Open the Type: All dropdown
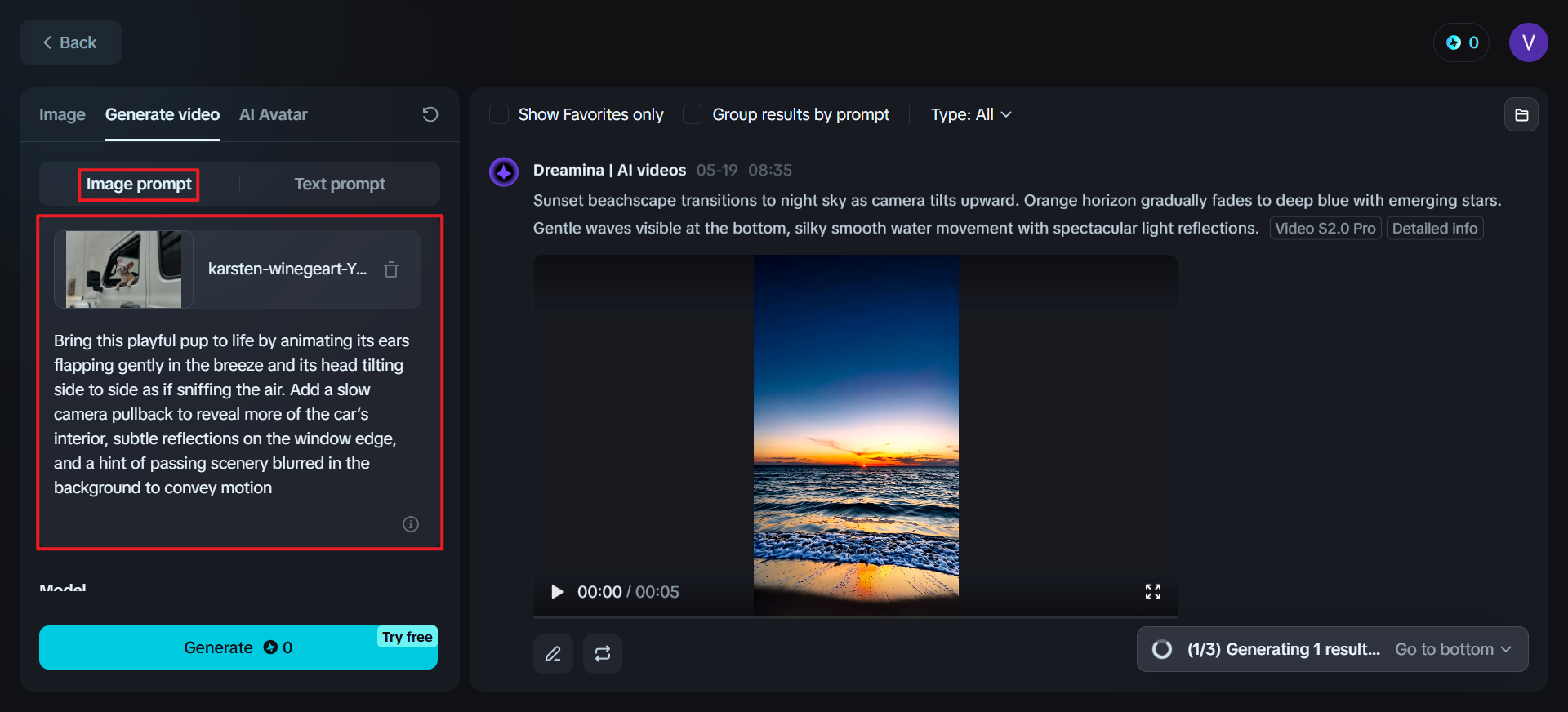The height and width of the screenshot is (712, 1568). tap(971, 114)
